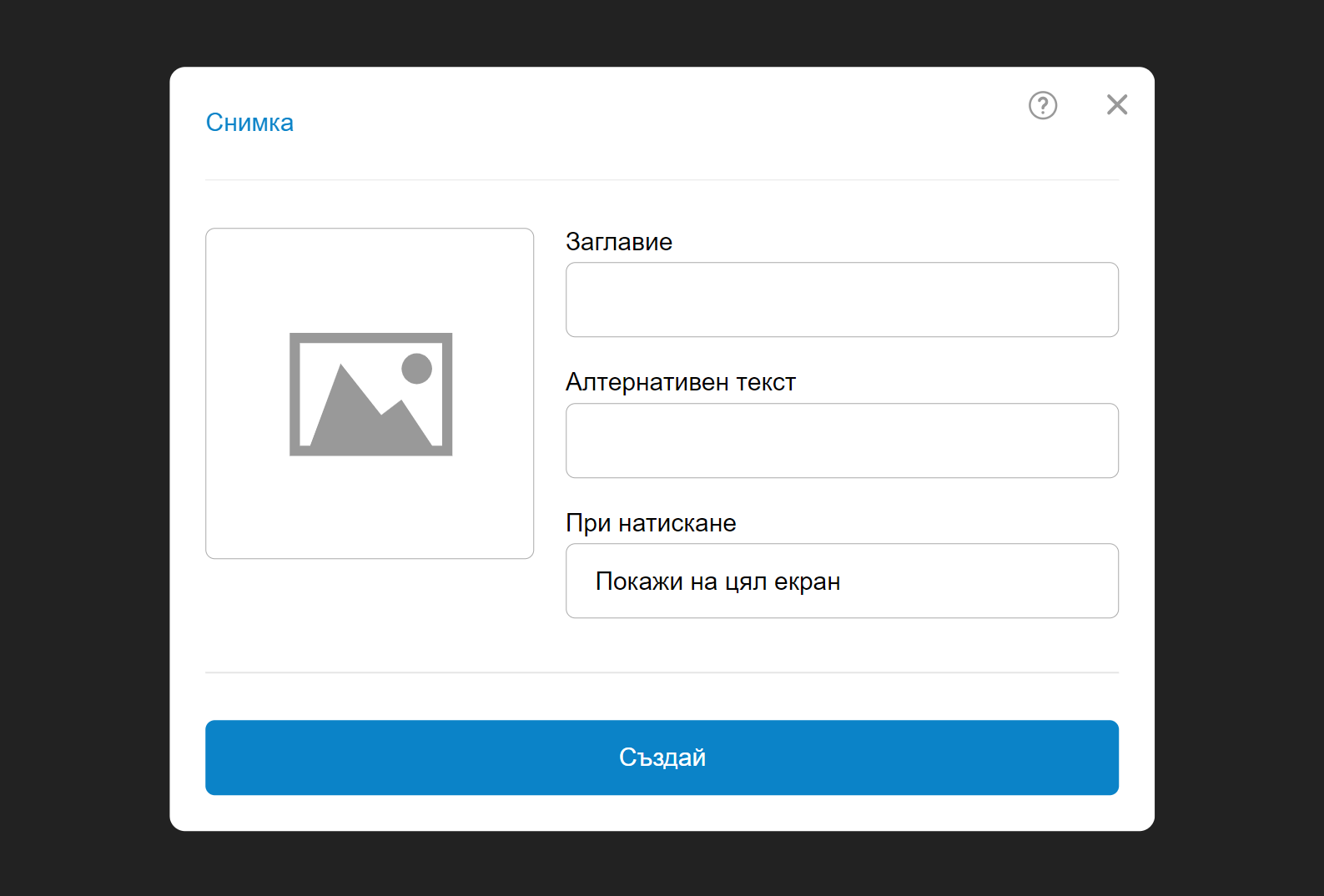Viewport: 1324px width, 896px height.
Task: Click the Заглавие label
Action: [619, 242]
